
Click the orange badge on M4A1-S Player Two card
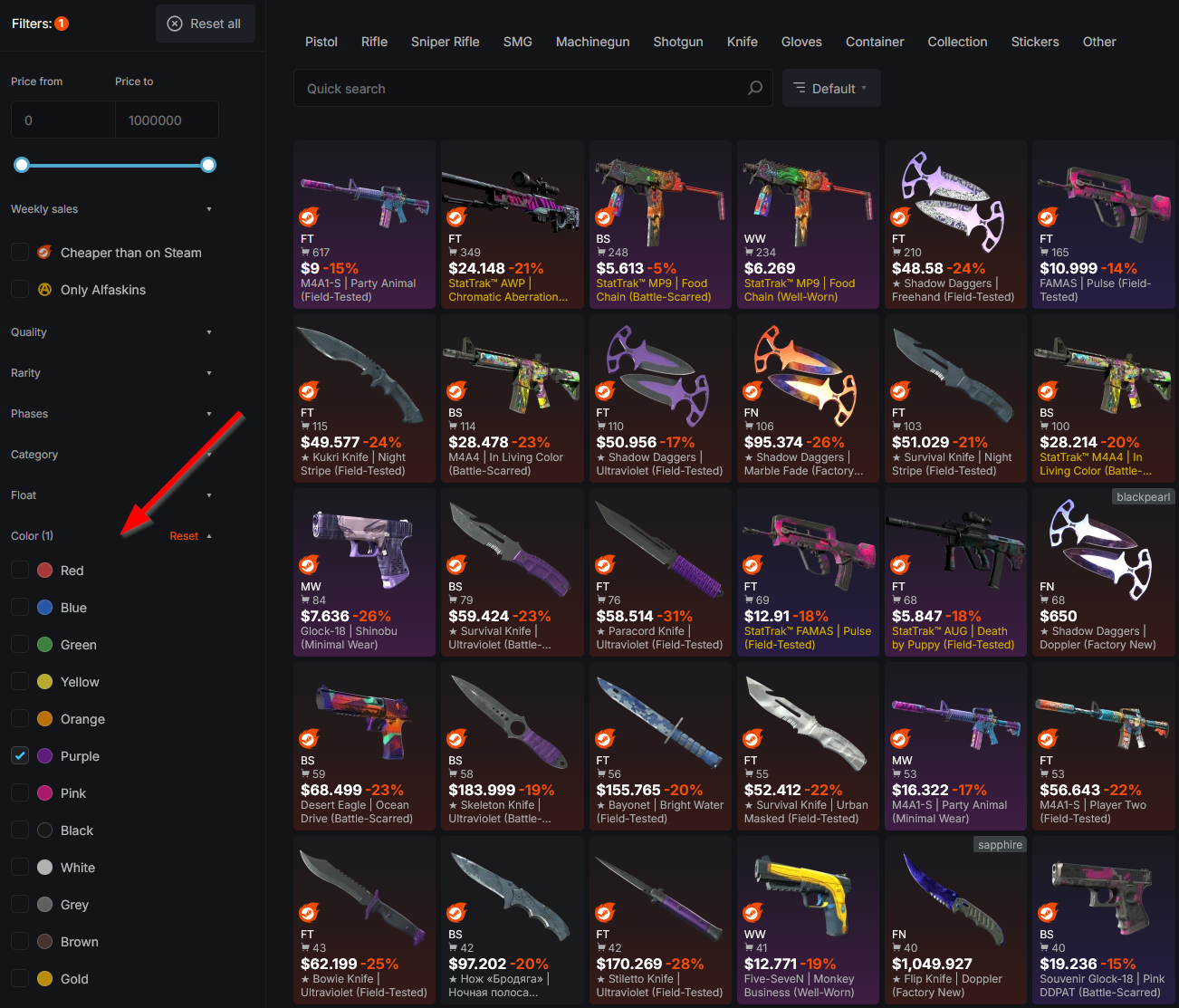coord(1048,739)
